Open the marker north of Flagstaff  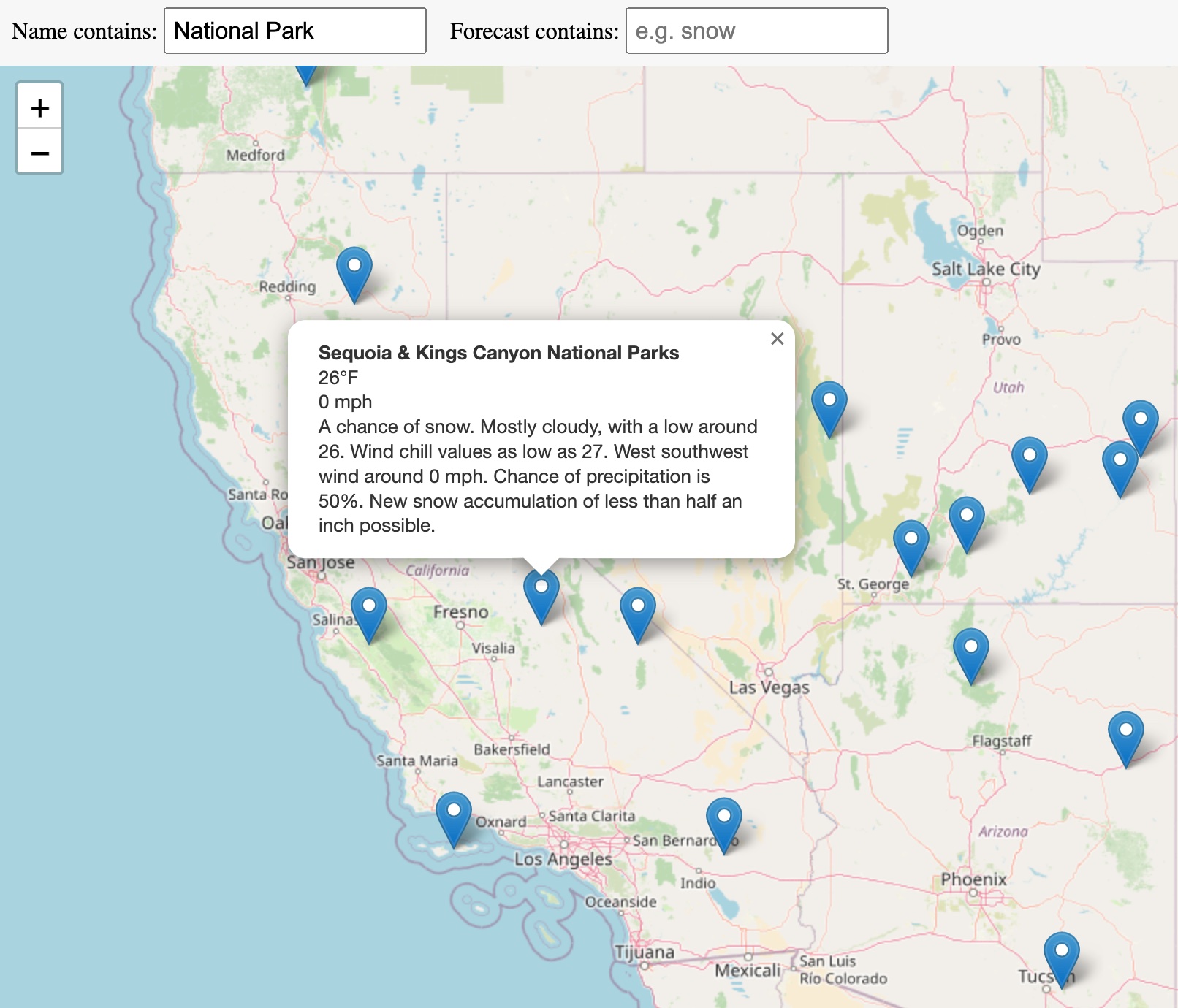(x=971, y=657)
